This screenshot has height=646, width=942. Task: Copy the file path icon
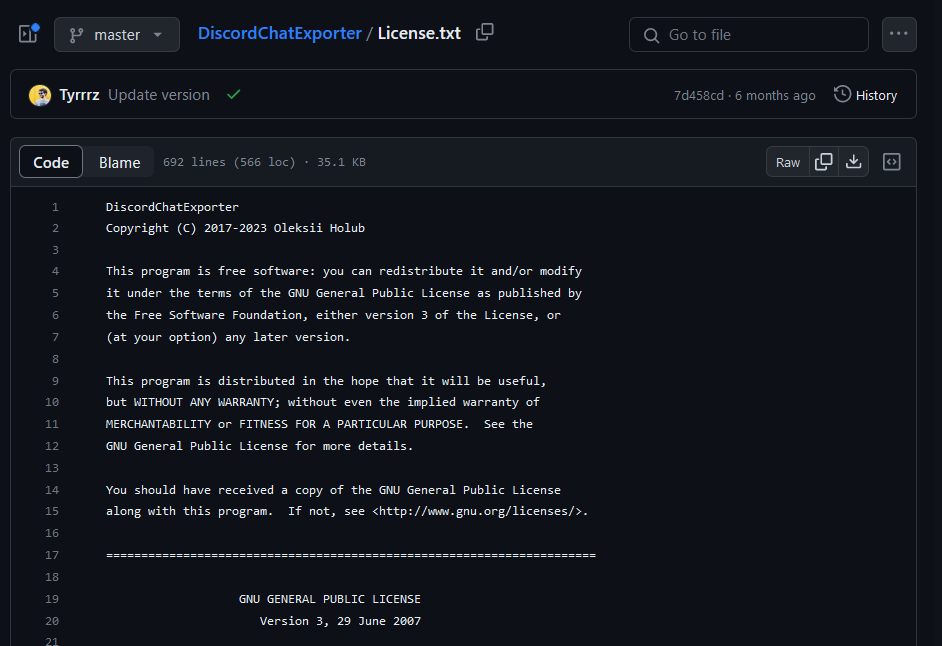pyautogui.click(x=484, y=32)
